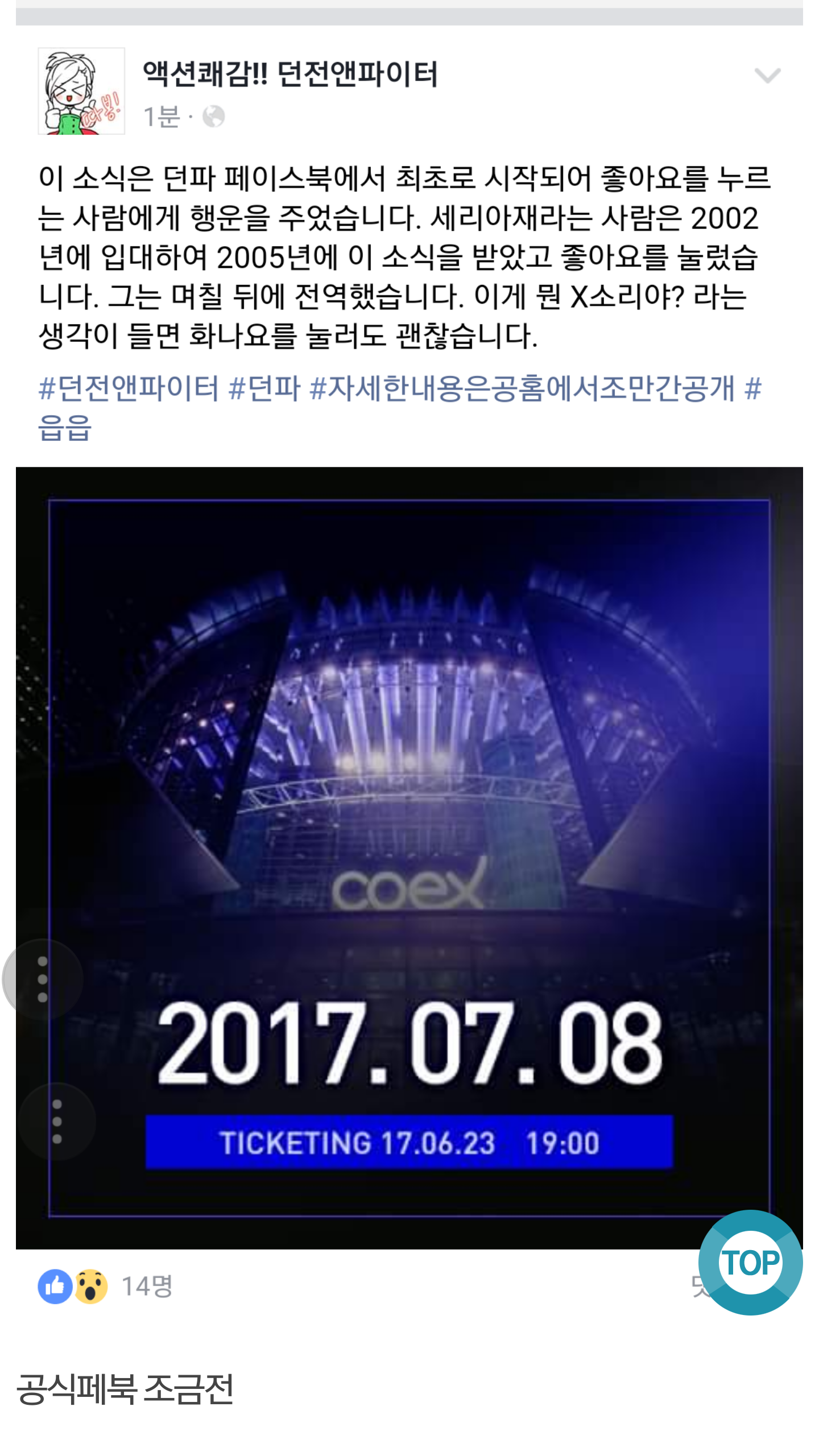Tap the 공식페북 조금전 caption text

[x=125, y=1389]
